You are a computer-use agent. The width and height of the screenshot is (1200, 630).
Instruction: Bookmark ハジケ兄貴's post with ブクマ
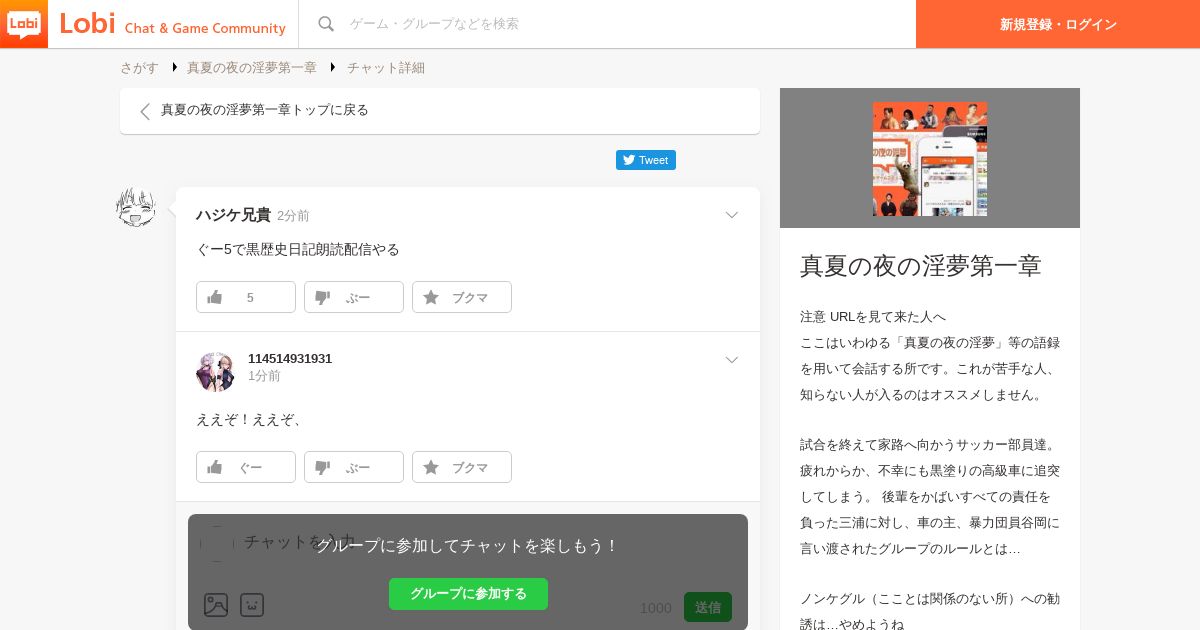click(x=462, y=297)
